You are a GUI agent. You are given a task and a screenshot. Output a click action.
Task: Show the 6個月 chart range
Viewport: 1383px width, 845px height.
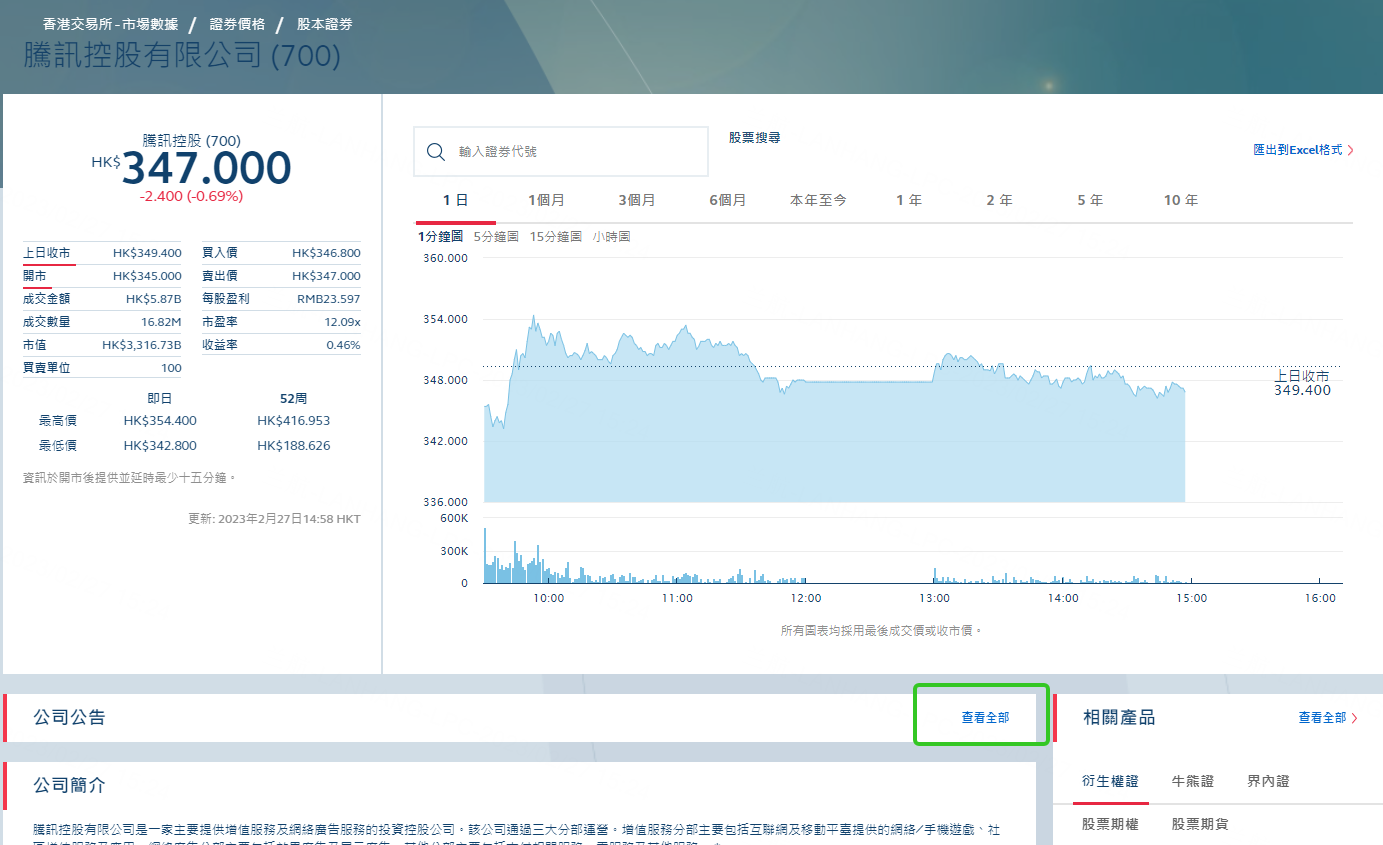tap(728, 200)
